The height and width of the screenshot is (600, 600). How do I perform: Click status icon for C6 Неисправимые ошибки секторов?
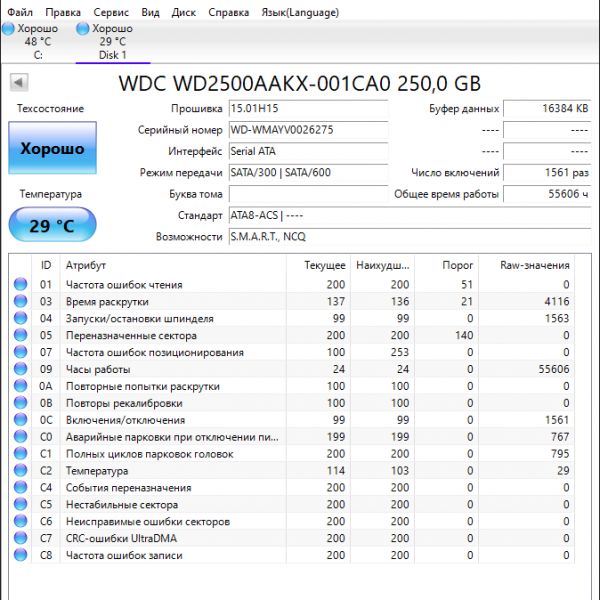click(20, 521)
